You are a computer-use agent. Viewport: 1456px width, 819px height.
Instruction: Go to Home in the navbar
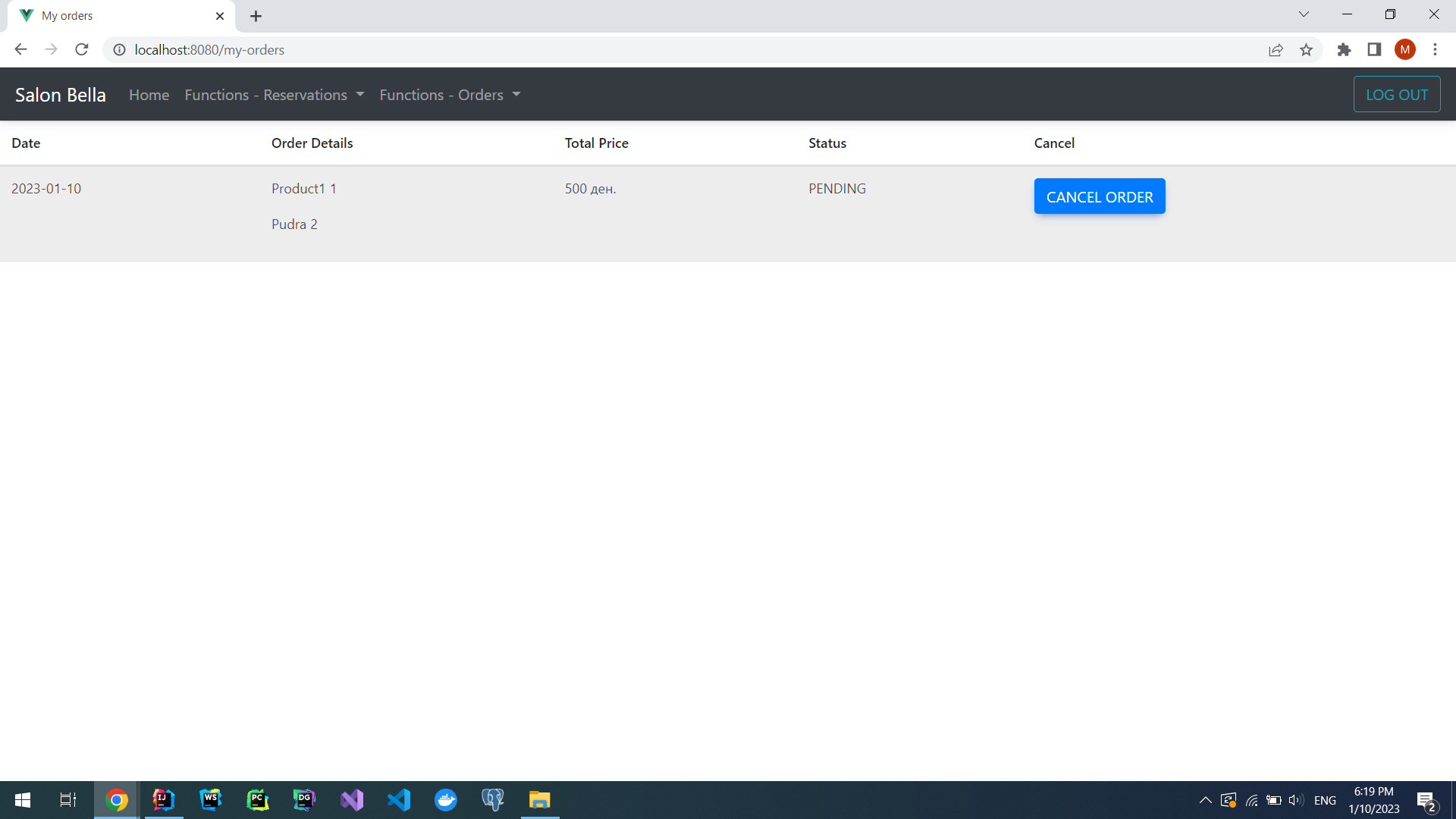(x=149, y=95)
